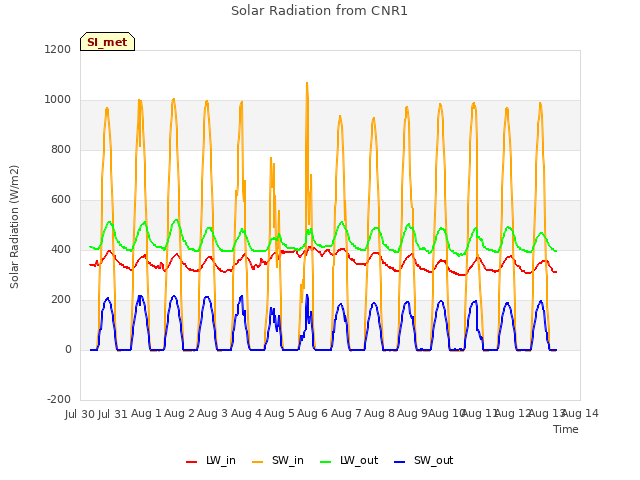Click the 200 y-axis tick label
Viewport: 640px width, 480px height.
[x=61, y=299]
